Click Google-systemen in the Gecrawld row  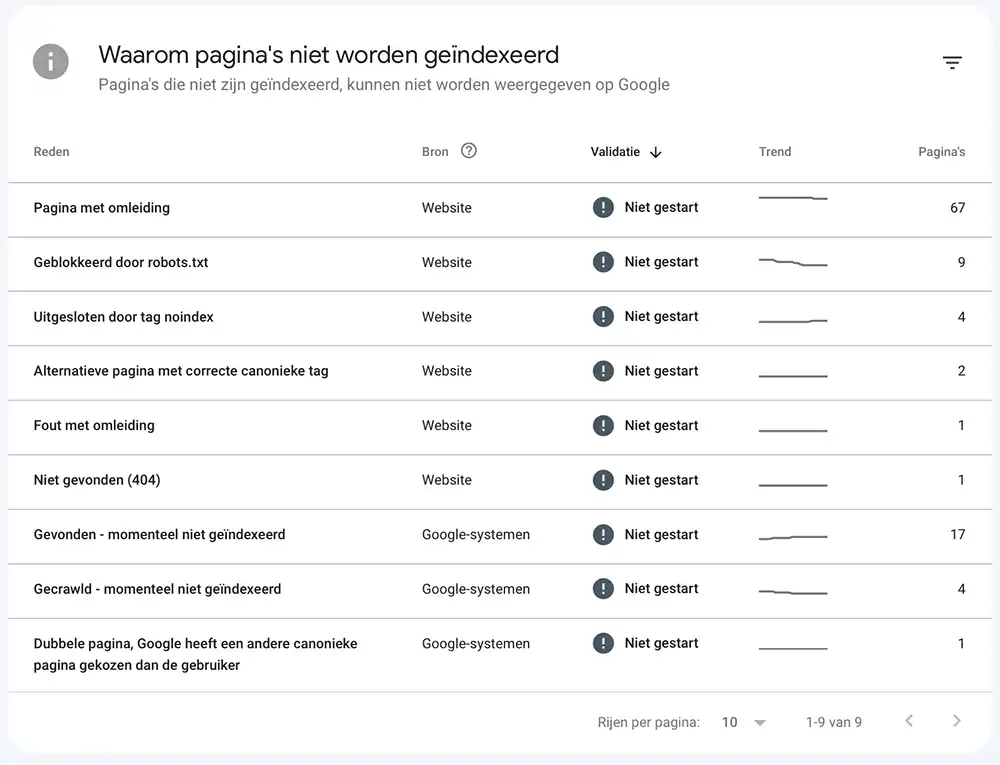point(476,589)
